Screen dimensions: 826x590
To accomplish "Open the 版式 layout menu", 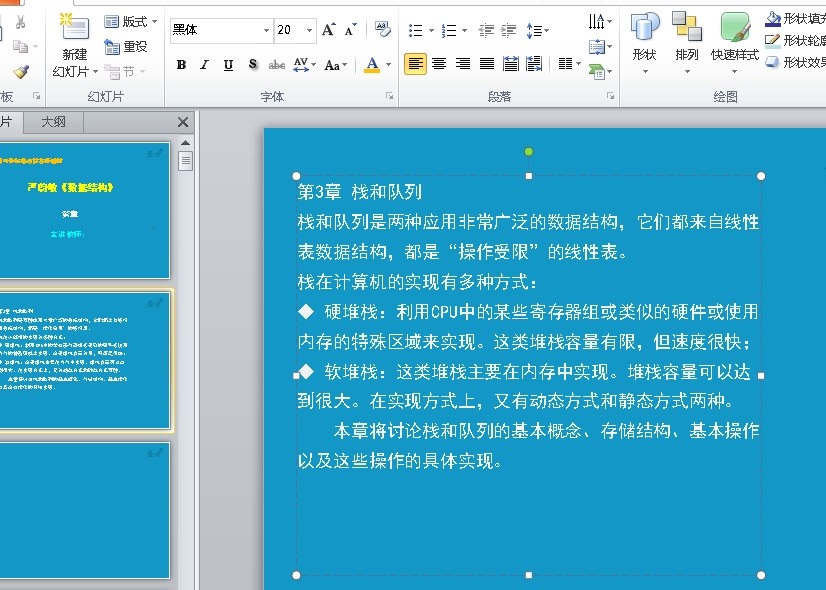I will coord(131,22).
